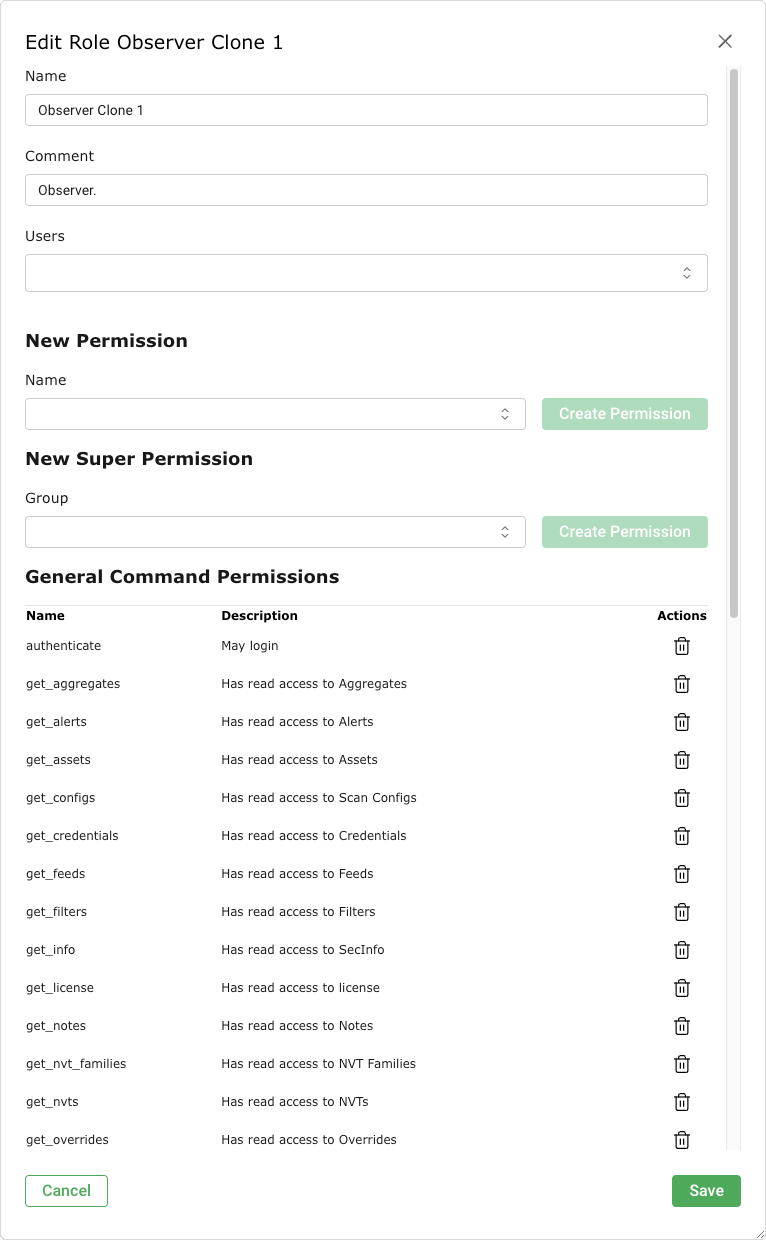Image resolution: width=766 pixels, height=1240 pixels.
Task: Remove get_alerts permission via trash icon
Action: pyautogui.click(x=682, y=722)
